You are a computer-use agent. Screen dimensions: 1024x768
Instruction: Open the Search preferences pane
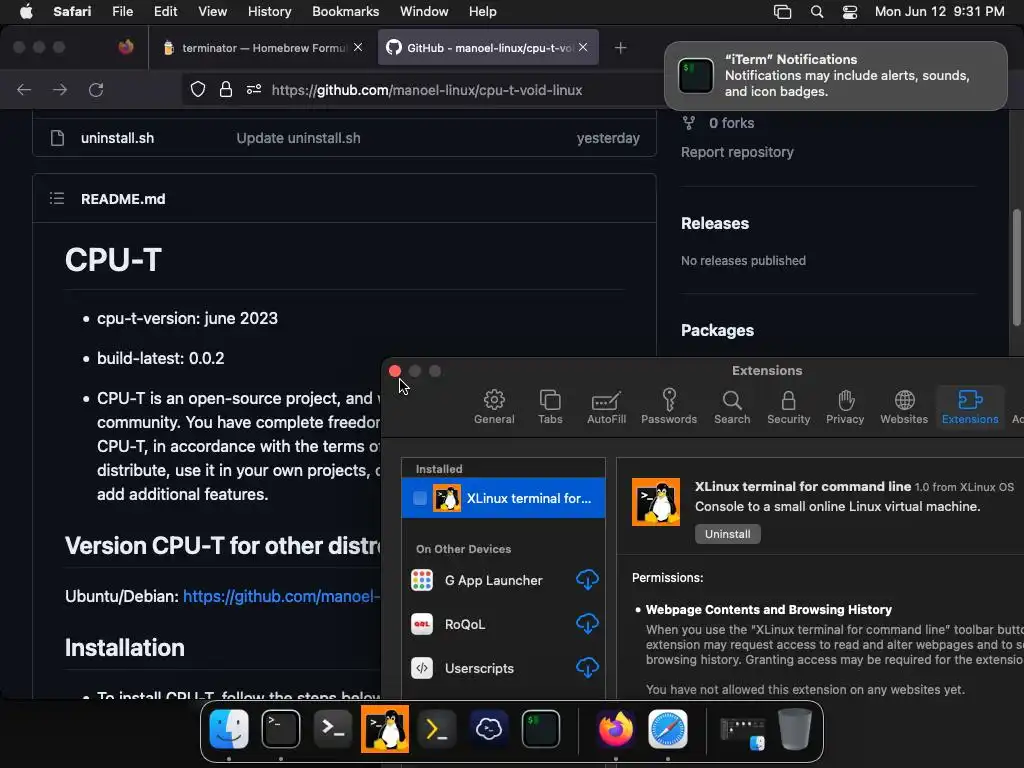click(x=731, y=407)
